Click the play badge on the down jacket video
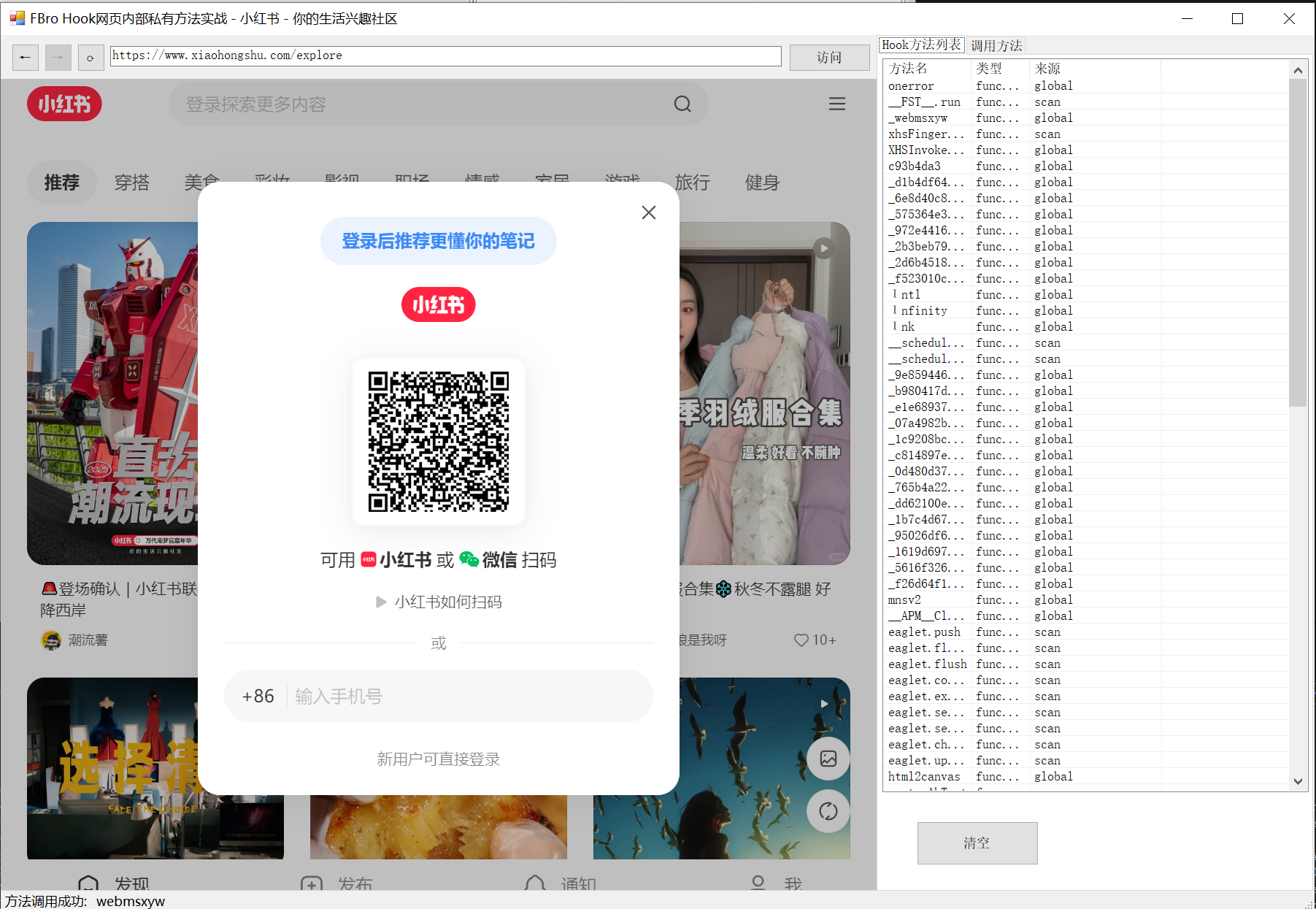 click(x=824, y=248)
